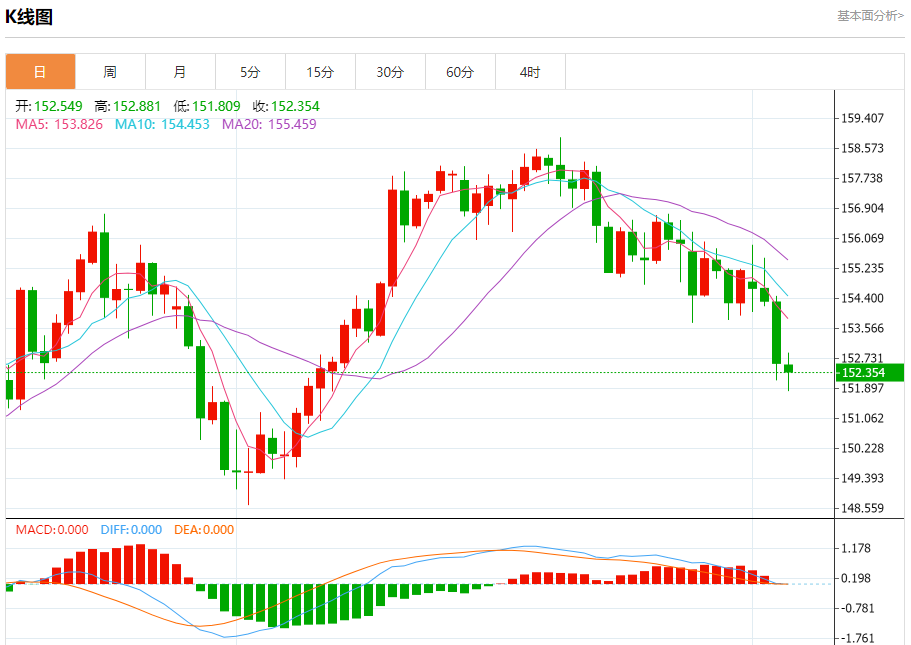Click the MA5: 153.826 legend
The image size is (911, 645).
59,124
